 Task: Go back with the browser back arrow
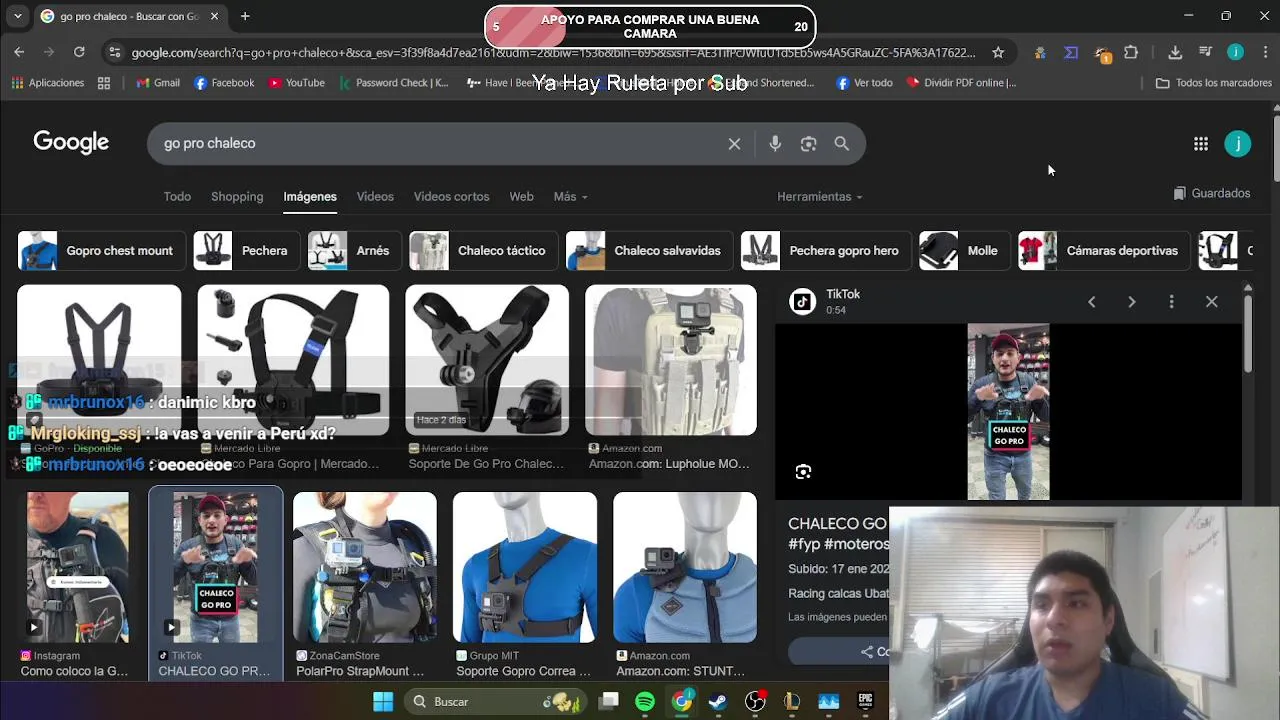pyautogui.click(x=19, y=52)
